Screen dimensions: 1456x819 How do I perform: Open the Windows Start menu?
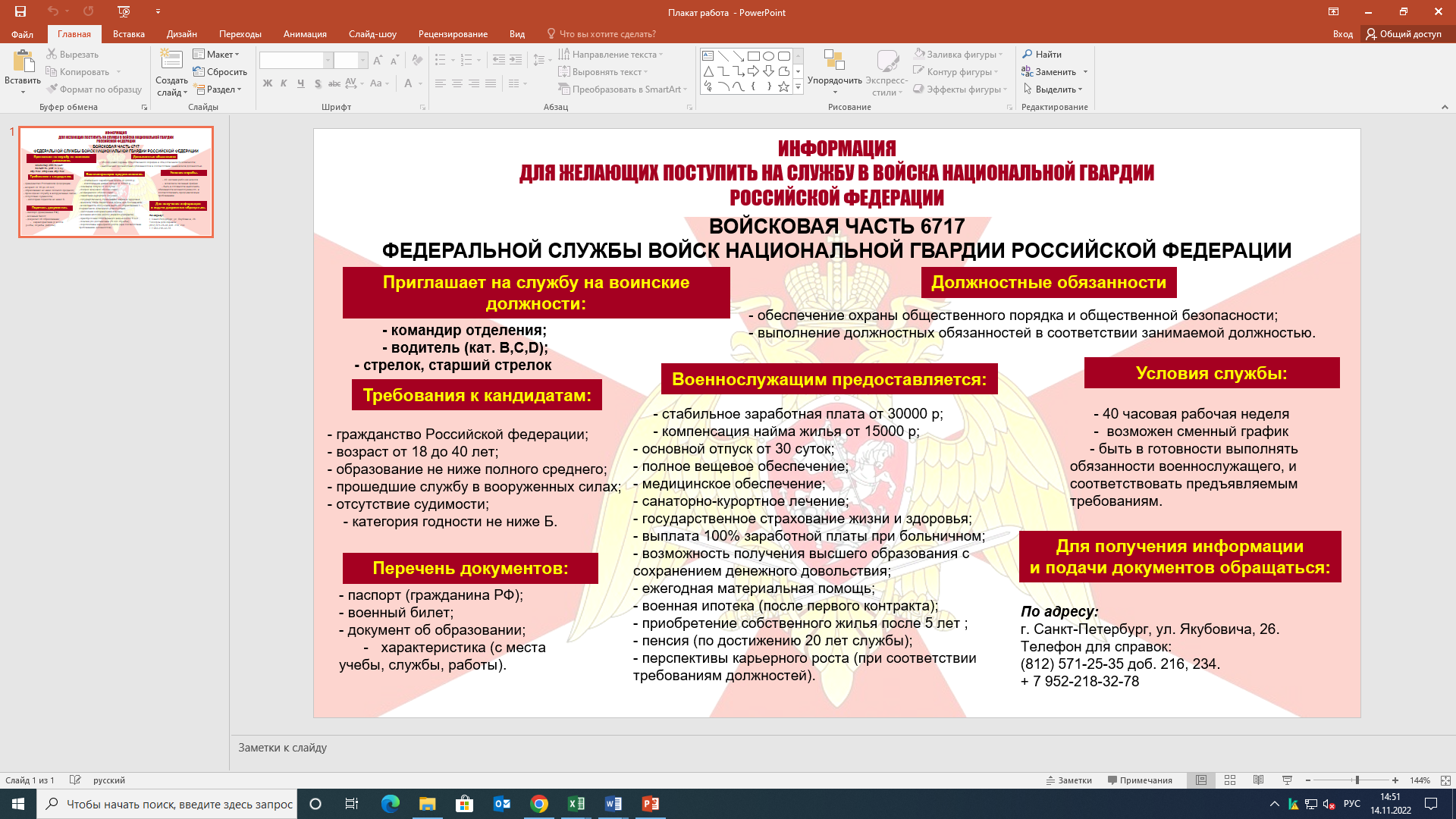[x=18, y=804]
